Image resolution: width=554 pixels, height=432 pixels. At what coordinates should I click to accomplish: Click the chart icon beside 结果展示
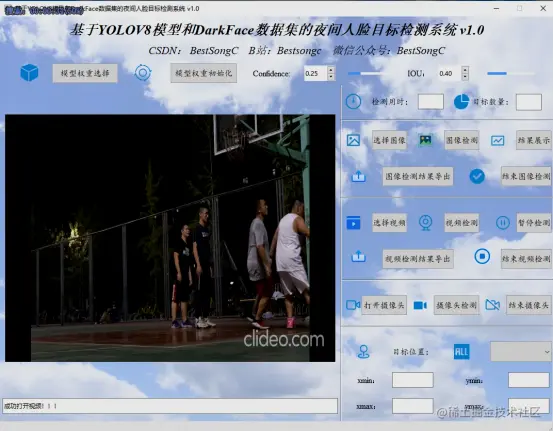pos(497,141)
